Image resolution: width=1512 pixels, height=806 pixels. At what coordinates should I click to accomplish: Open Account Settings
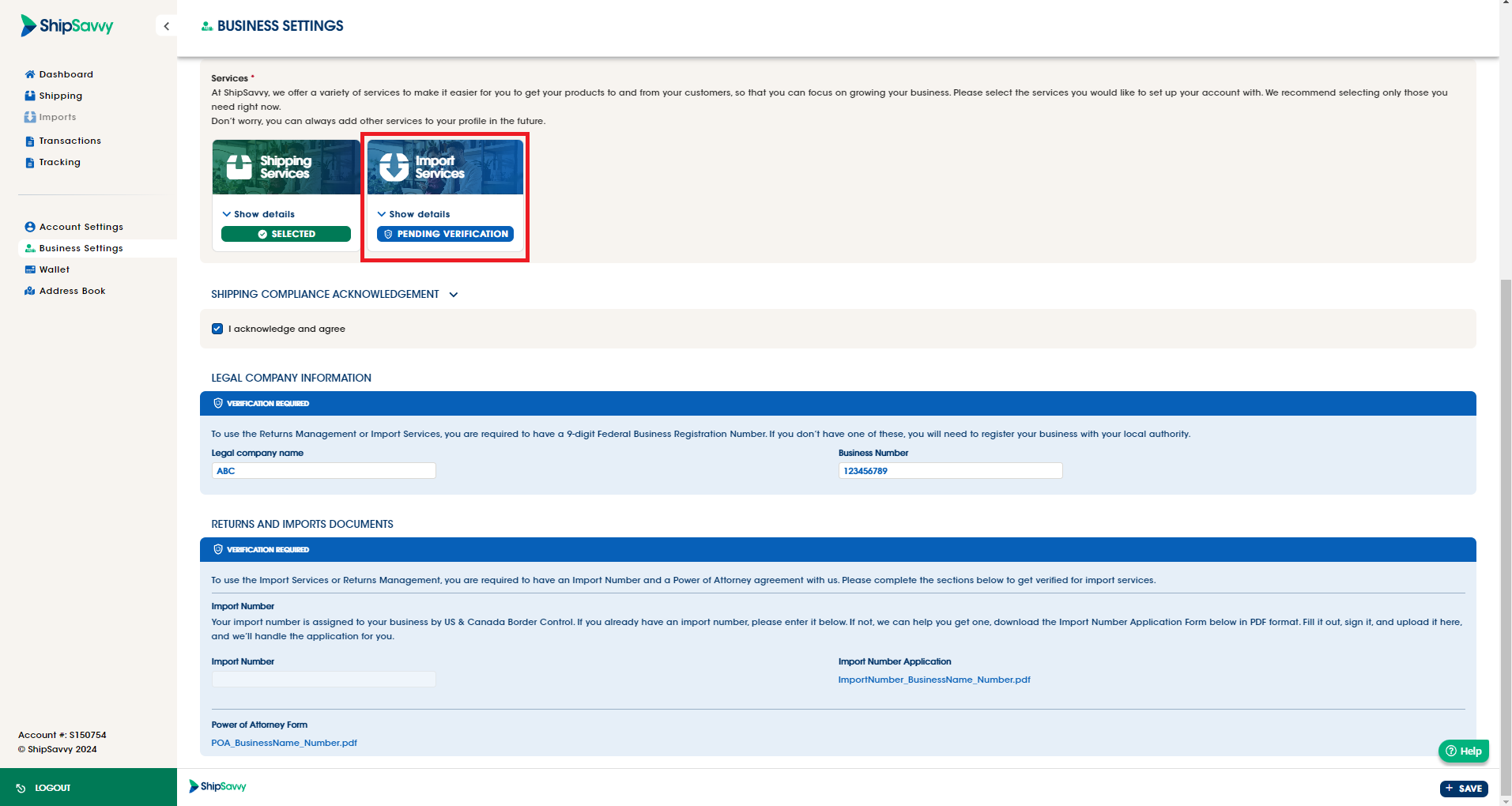pyautogui.click(x=81, y=227)
